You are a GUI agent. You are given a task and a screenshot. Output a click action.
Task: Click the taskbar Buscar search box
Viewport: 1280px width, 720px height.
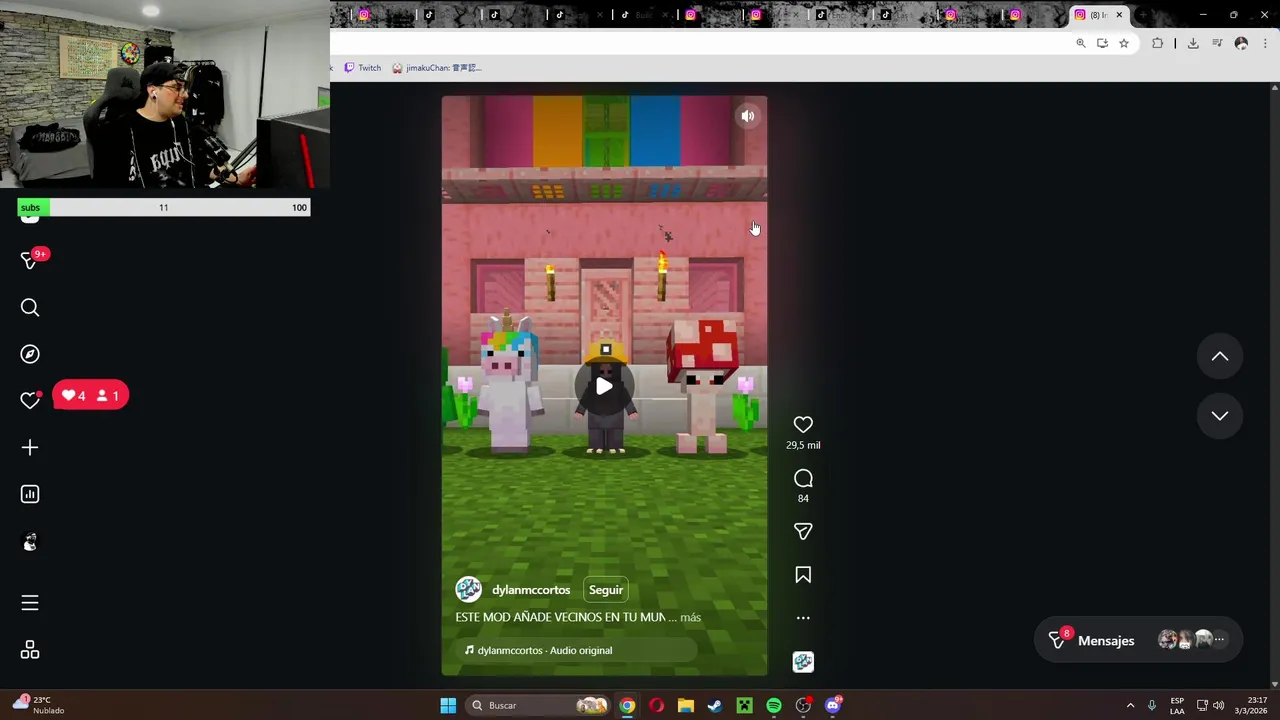coord(539,706)
